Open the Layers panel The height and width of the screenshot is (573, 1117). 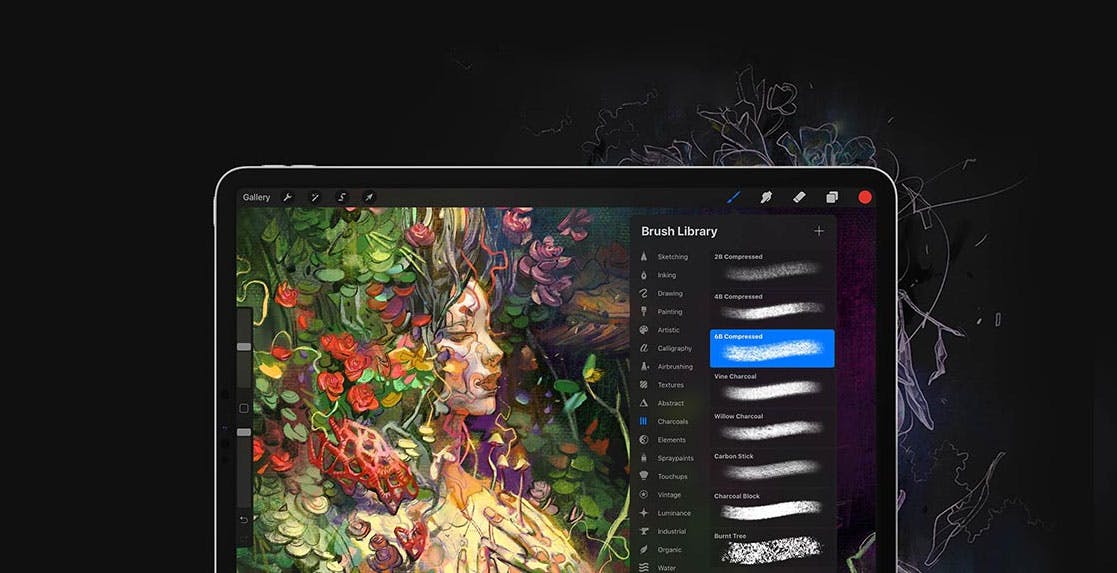coord(832,197)
